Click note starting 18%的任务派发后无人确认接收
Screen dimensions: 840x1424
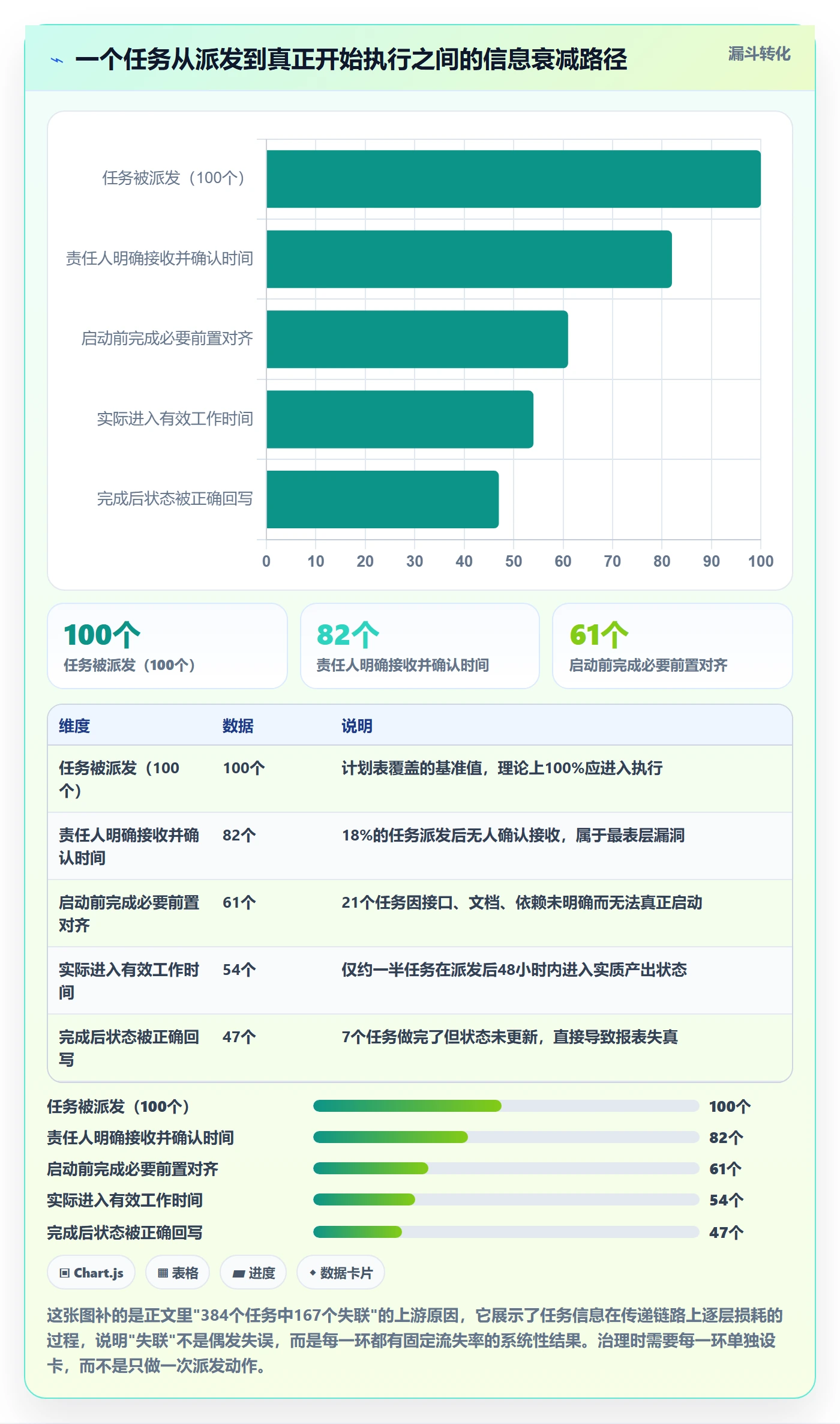(513, 835)
